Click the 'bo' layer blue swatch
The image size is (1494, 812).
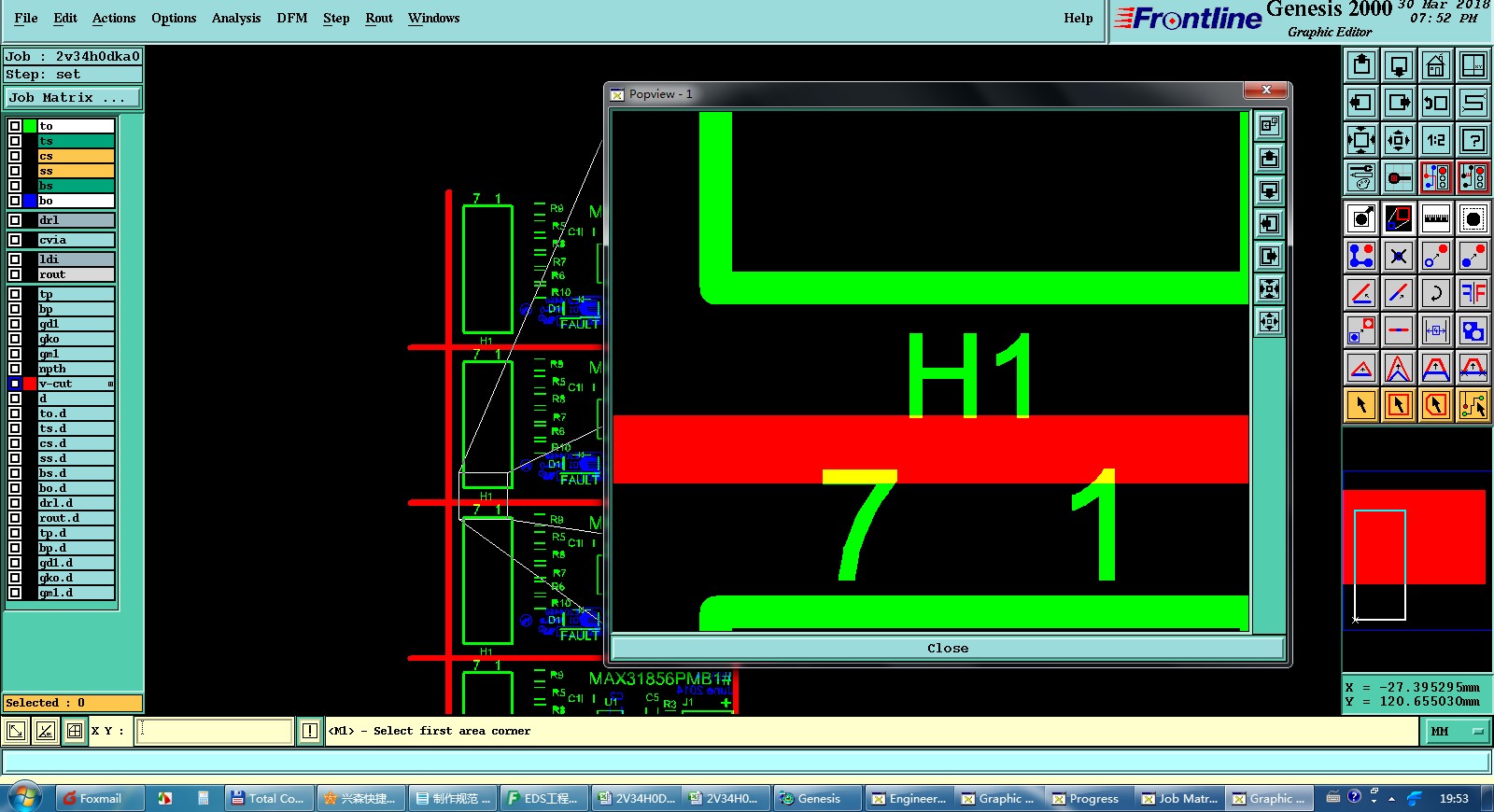pyautogui.click(x=30, y=201)
